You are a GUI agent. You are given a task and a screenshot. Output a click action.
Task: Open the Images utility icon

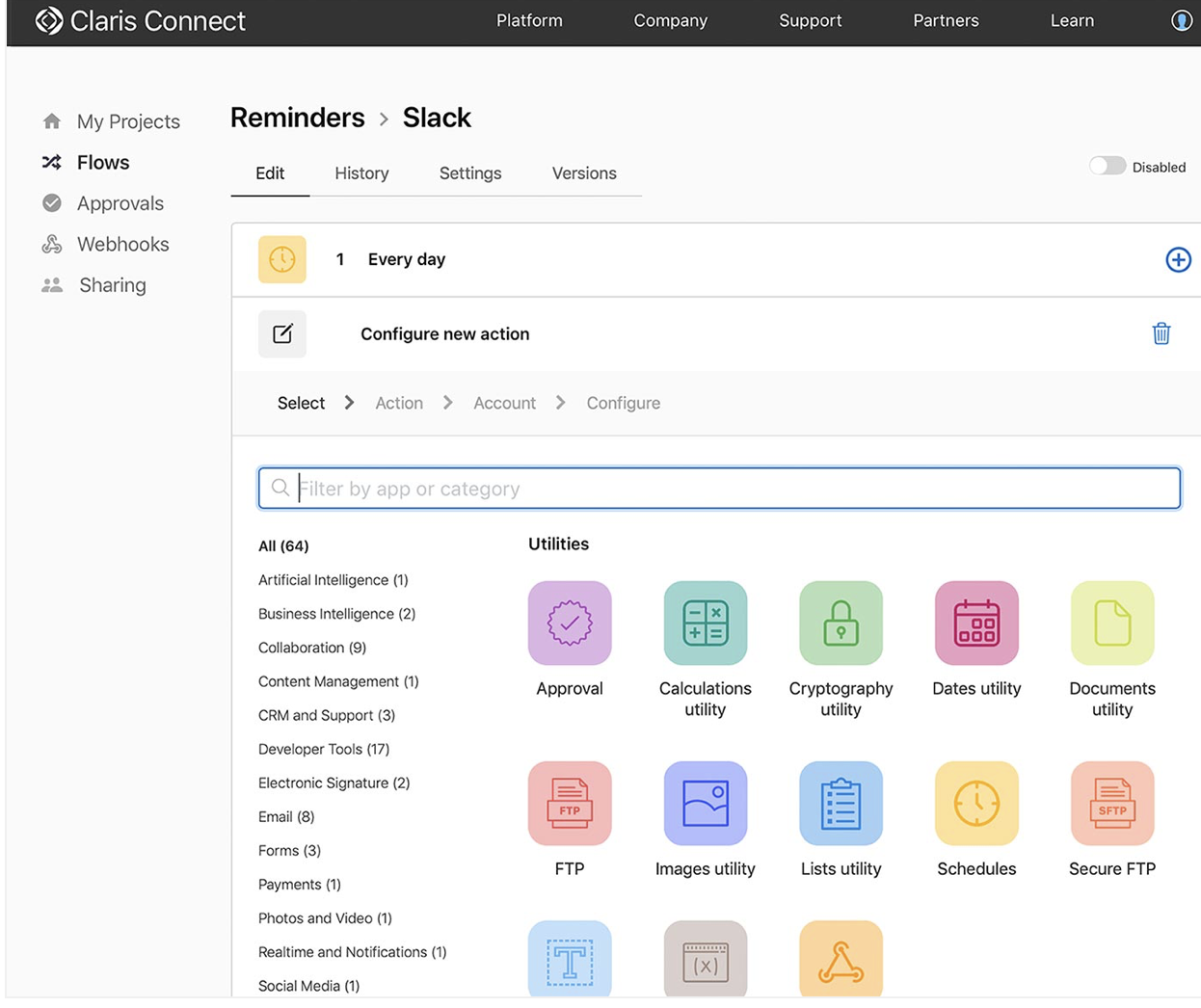click(x=705, y=804)
